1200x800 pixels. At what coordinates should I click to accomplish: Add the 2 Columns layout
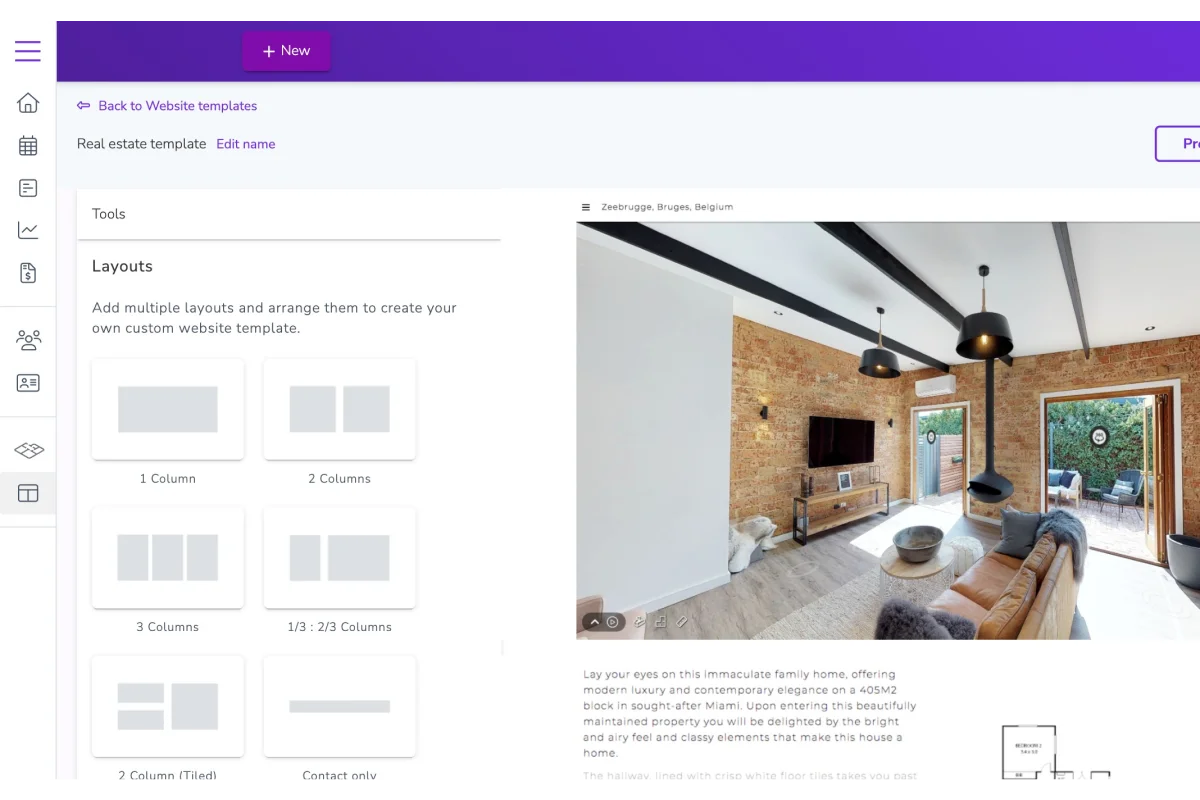point(340,409)
